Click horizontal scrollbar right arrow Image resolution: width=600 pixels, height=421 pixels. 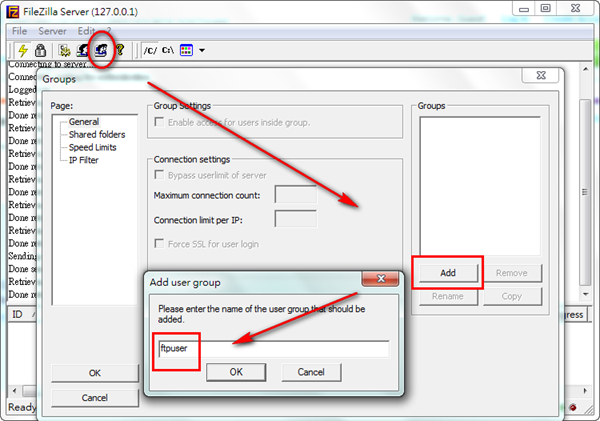pyautogui.click(x=585, y=391)
